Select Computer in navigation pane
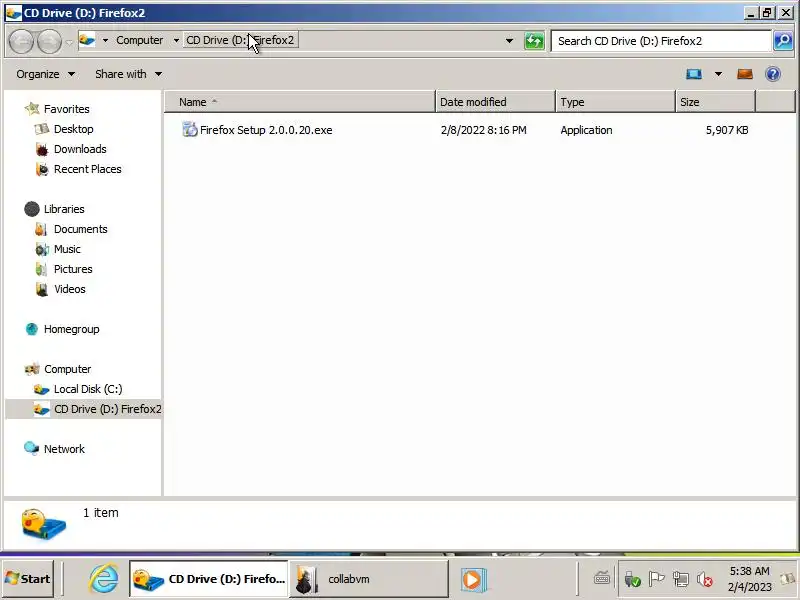This screenshot has width=800, height=600. [67, 369]
